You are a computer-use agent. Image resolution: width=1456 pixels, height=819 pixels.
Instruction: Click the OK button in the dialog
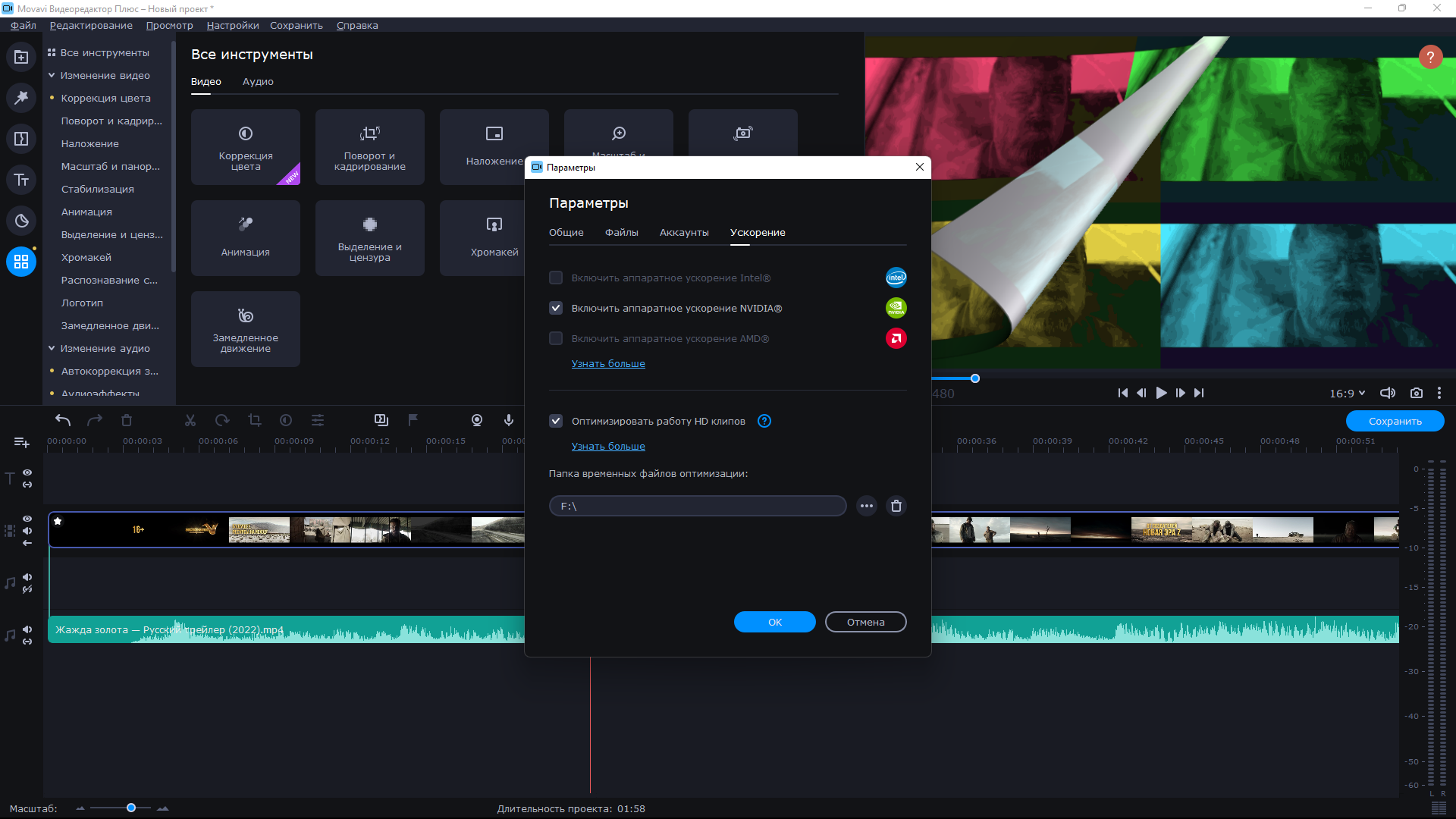click(774, 622)
